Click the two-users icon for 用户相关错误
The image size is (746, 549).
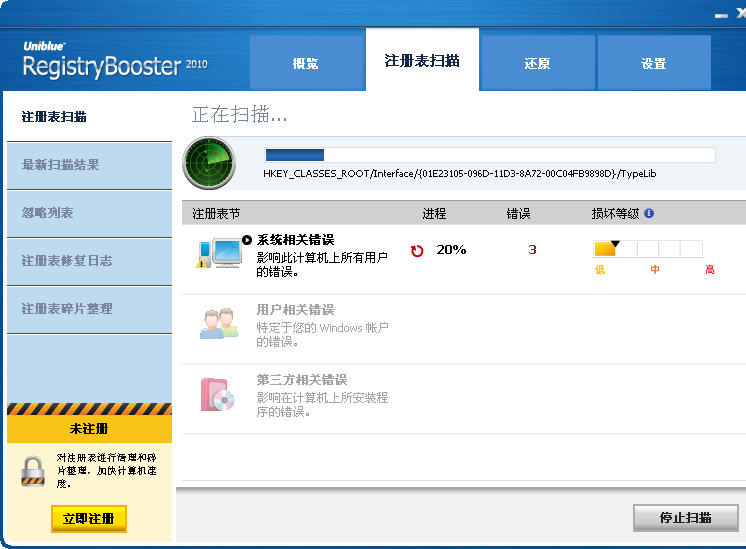pyautogui.click(x=219, y=323)
